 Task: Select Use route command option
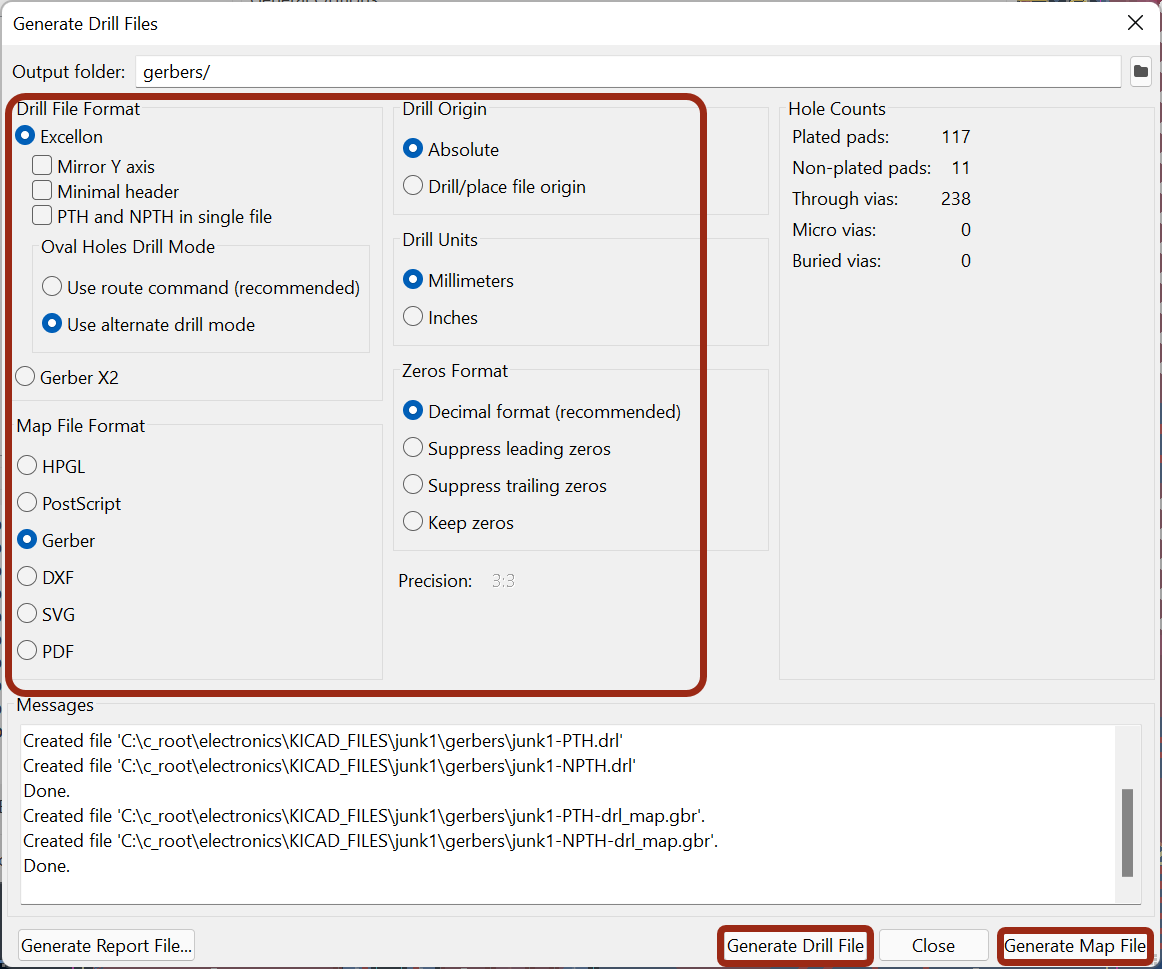click(x=52, y=287)
